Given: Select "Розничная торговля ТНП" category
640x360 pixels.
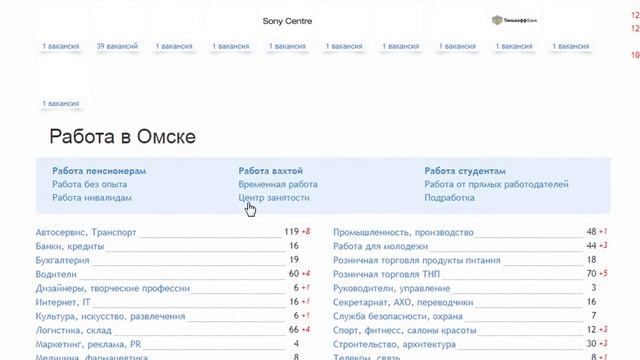Looking at the screenshot, I should click(x=387, y=274).
